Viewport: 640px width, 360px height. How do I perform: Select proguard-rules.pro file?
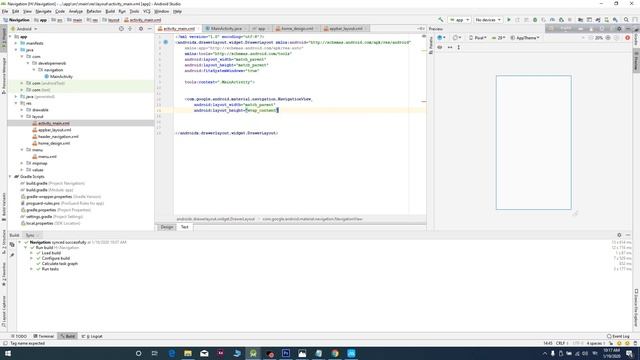[x=43, y=203]
